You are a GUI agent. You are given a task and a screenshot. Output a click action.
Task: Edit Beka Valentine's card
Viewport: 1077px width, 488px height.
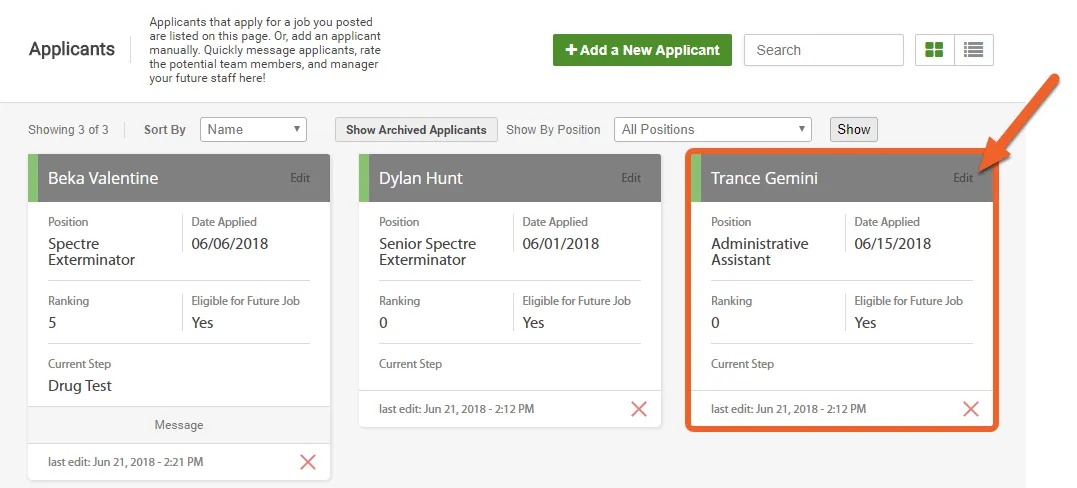click(300, 178)
